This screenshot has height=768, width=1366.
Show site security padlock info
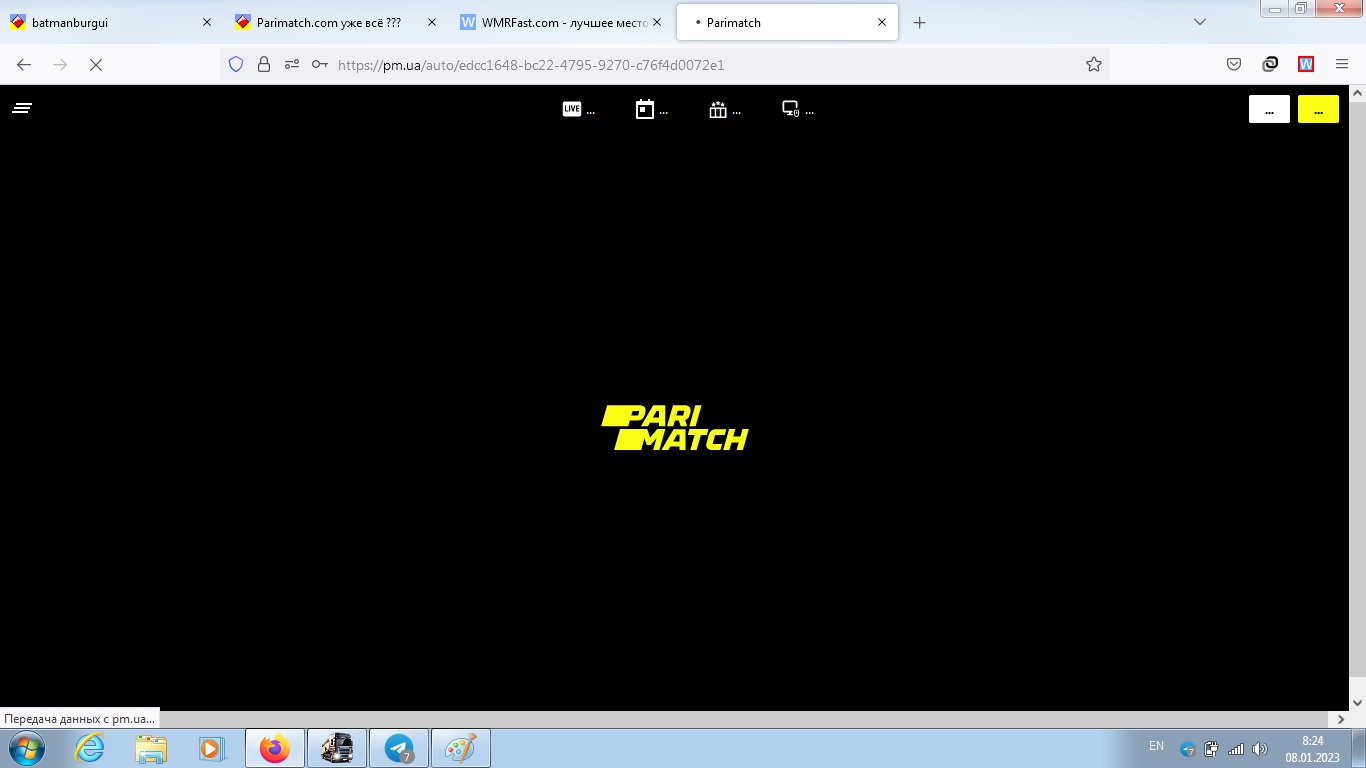coord(264,64)
